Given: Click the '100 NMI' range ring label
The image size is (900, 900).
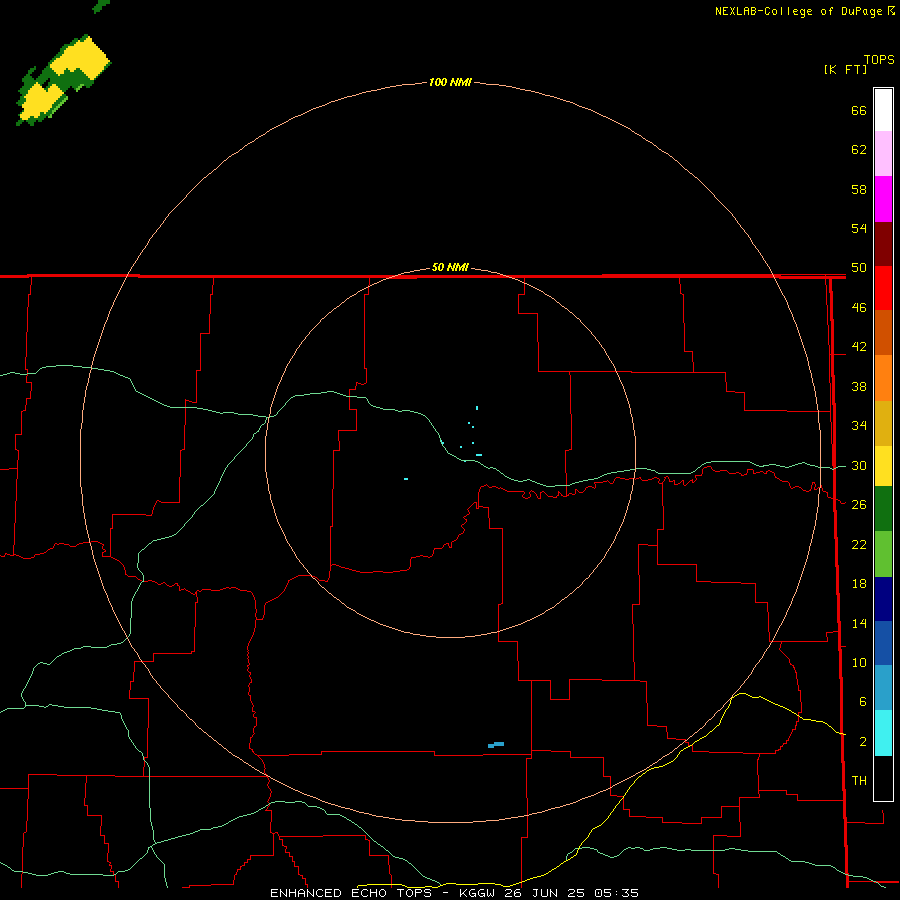Looking at the screenshot, I should click(x=450, y=82).
